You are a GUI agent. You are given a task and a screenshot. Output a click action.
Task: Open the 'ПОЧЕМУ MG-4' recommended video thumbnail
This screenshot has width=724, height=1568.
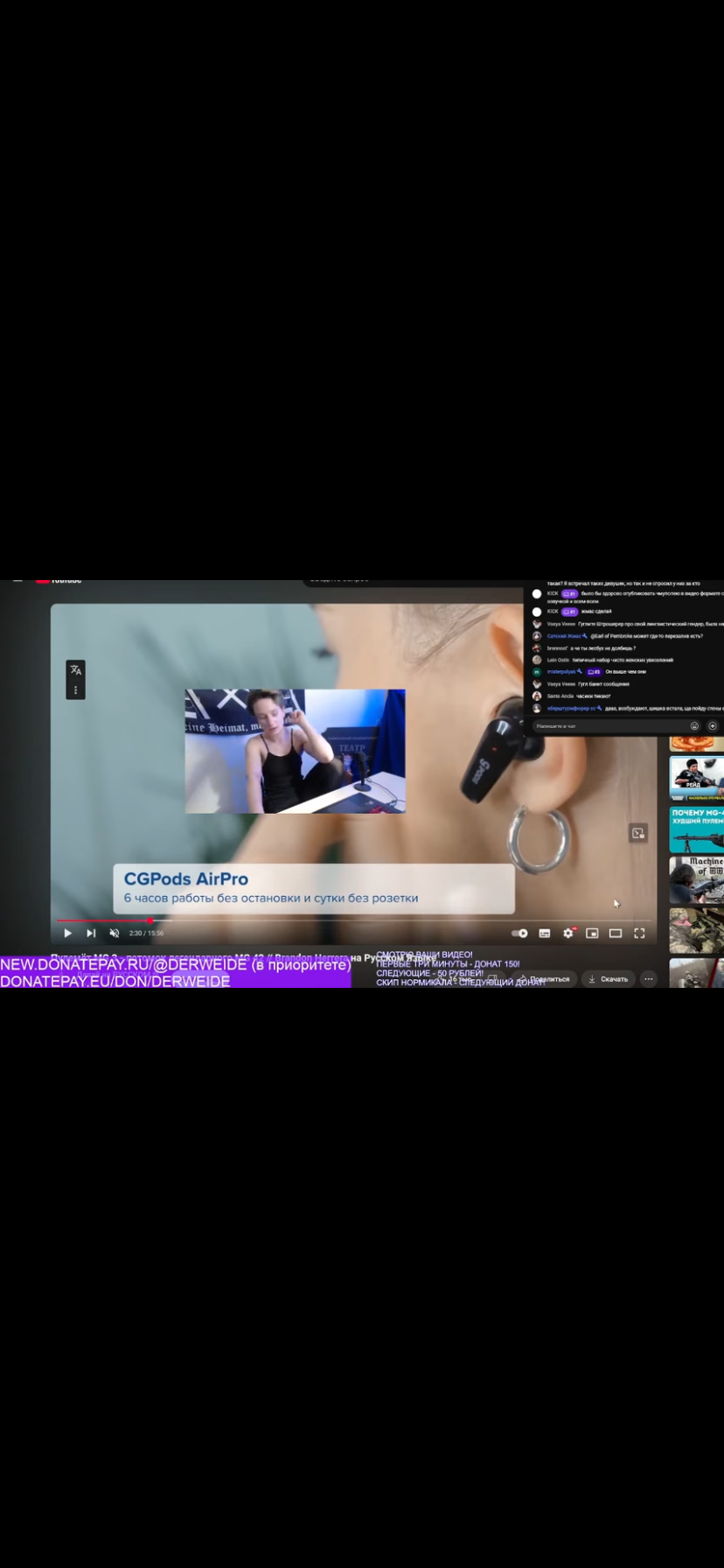pyautogui.click(x=697, y=829)
